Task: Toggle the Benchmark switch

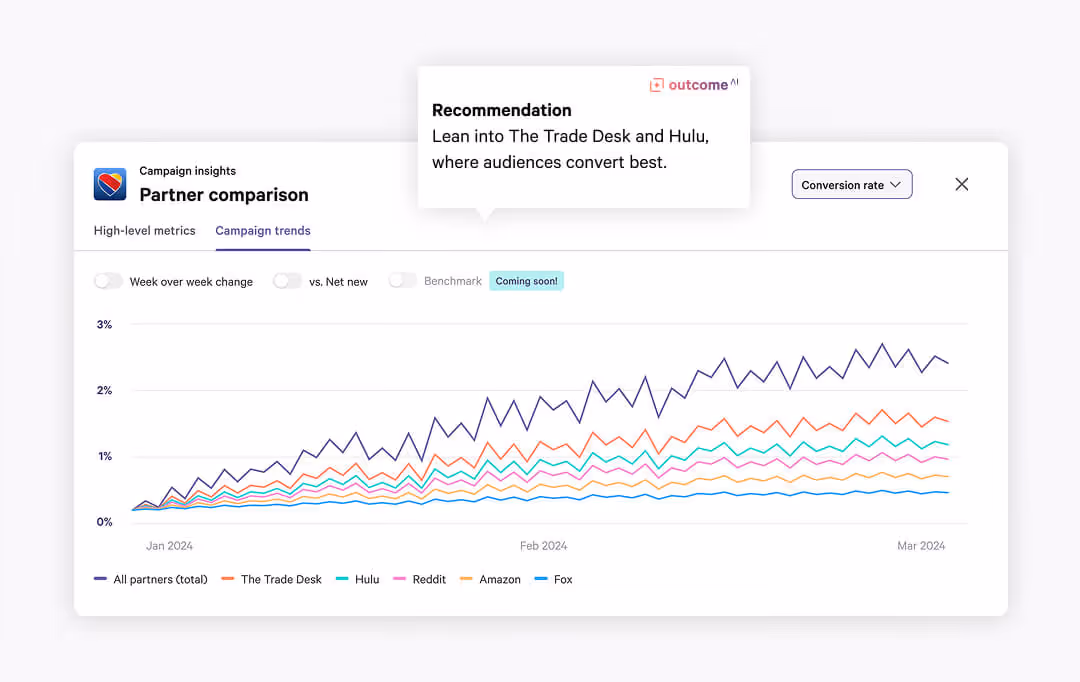Action: click(403, 281)
